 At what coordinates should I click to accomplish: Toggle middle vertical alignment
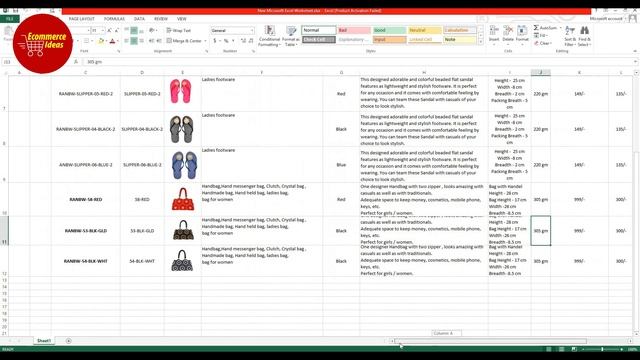pyautogui.click(x=134, y=31)
